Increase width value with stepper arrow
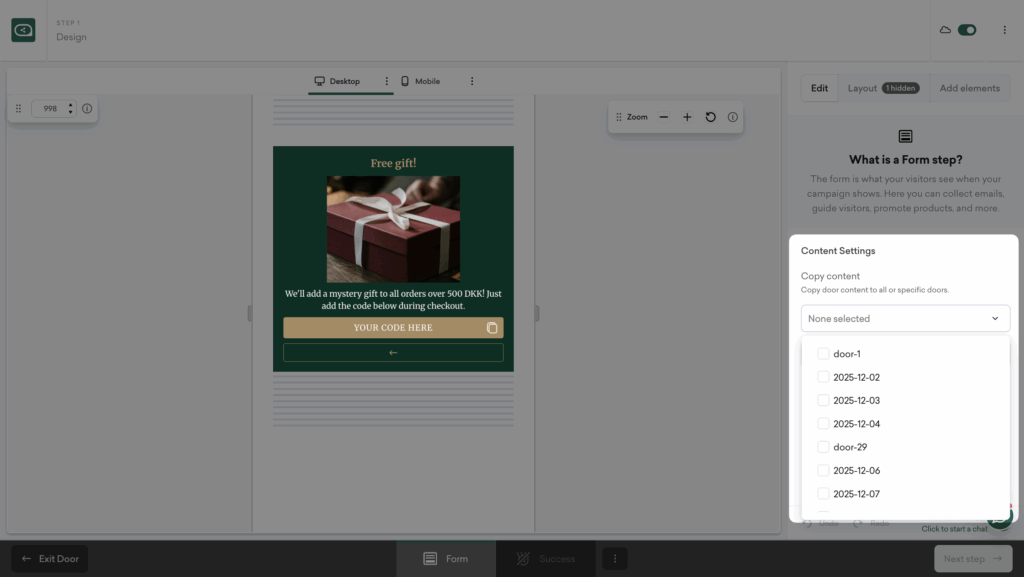Viewport: 1024px width, 577px height. (70, 105)
